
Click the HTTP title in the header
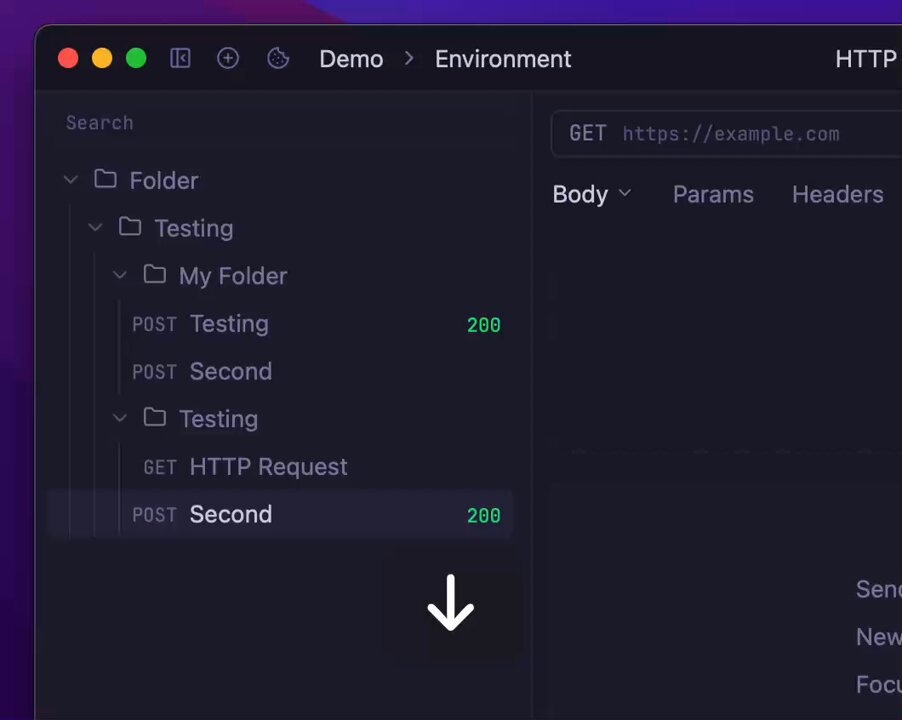coord(866,59)
